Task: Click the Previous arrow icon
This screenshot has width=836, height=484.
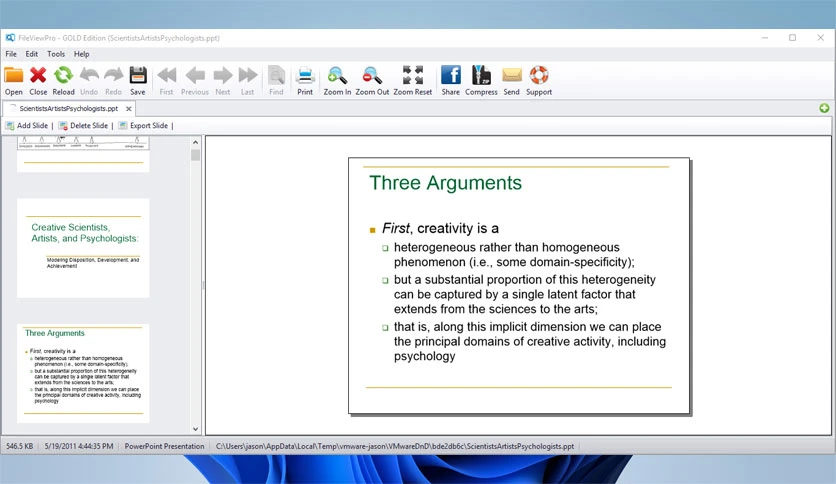Action: pyautogui.click(x=195, y=76)
